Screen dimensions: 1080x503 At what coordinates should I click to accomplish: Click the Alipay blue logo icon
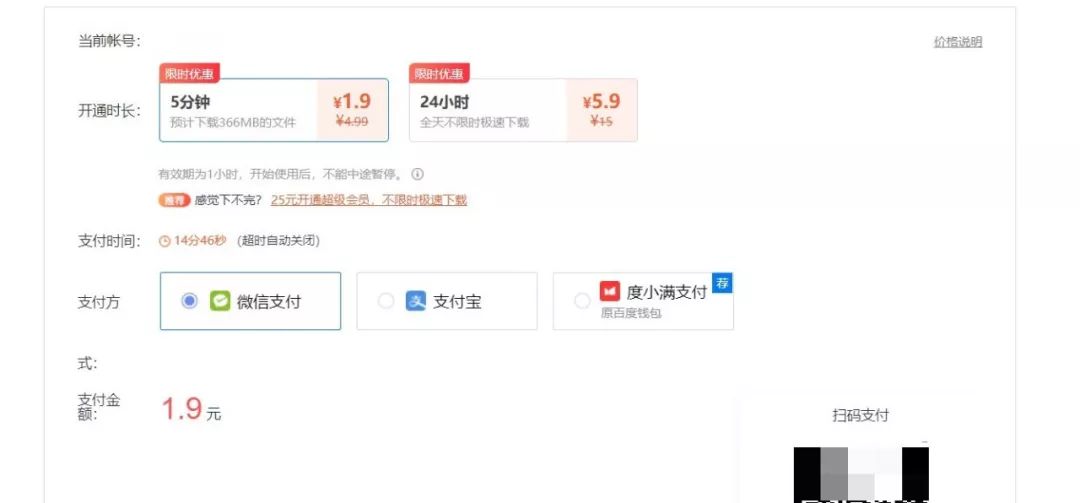pos(416,301)
